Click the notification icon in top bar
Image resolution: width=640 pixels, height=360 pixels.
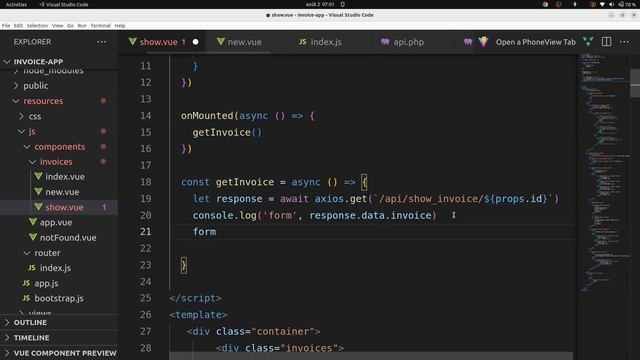pyautogui.click(x=342, y=4)
